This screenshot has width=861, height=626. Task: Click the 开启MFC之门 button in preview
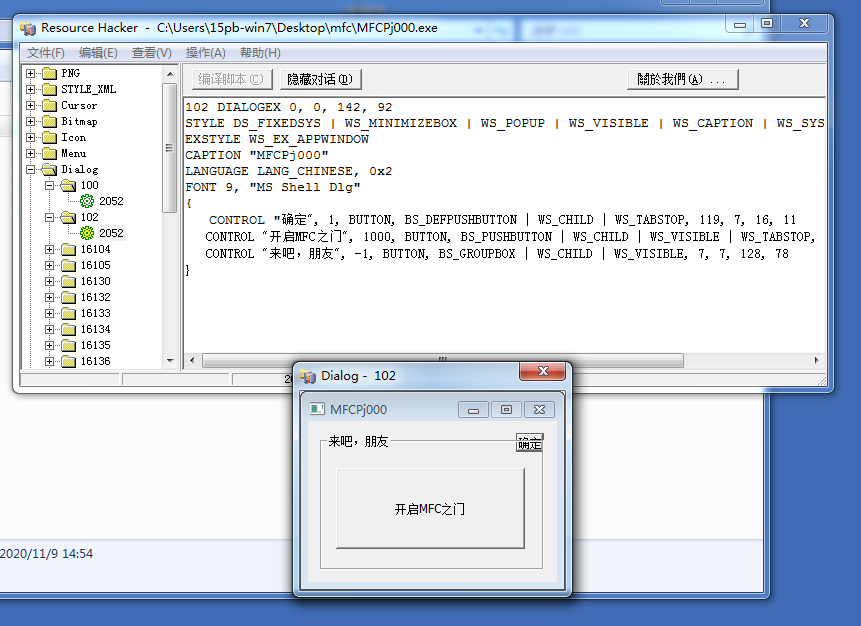(430, 508)
